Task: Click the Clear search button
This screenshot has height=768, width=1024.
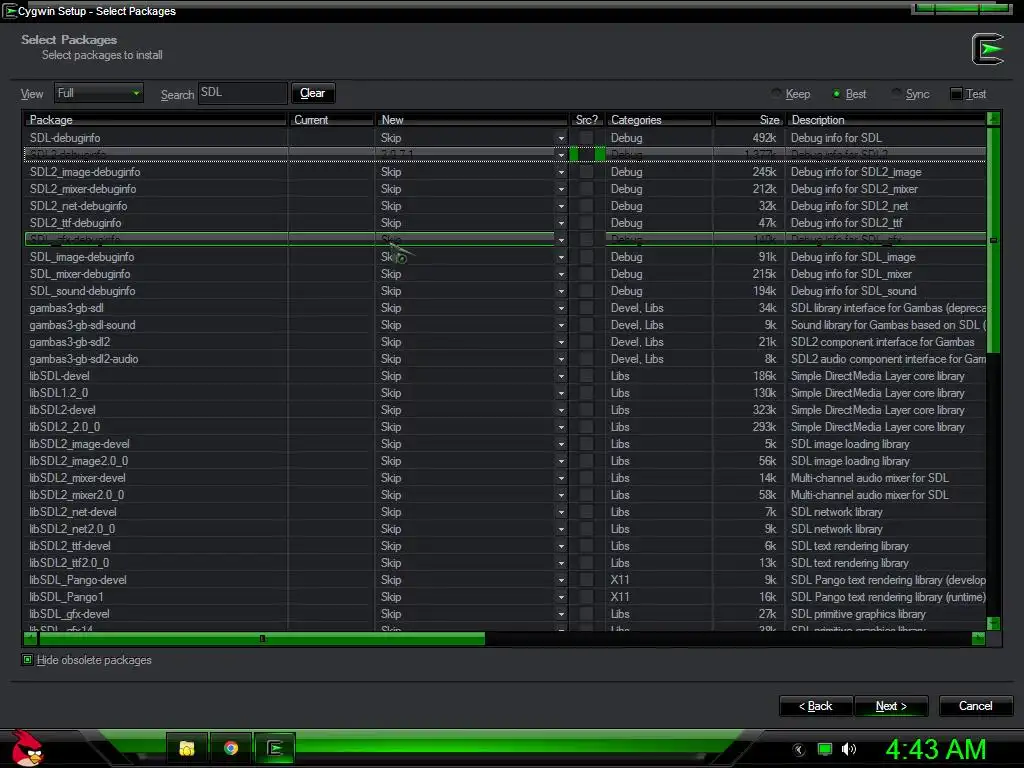Action: [x=312, y=93]
